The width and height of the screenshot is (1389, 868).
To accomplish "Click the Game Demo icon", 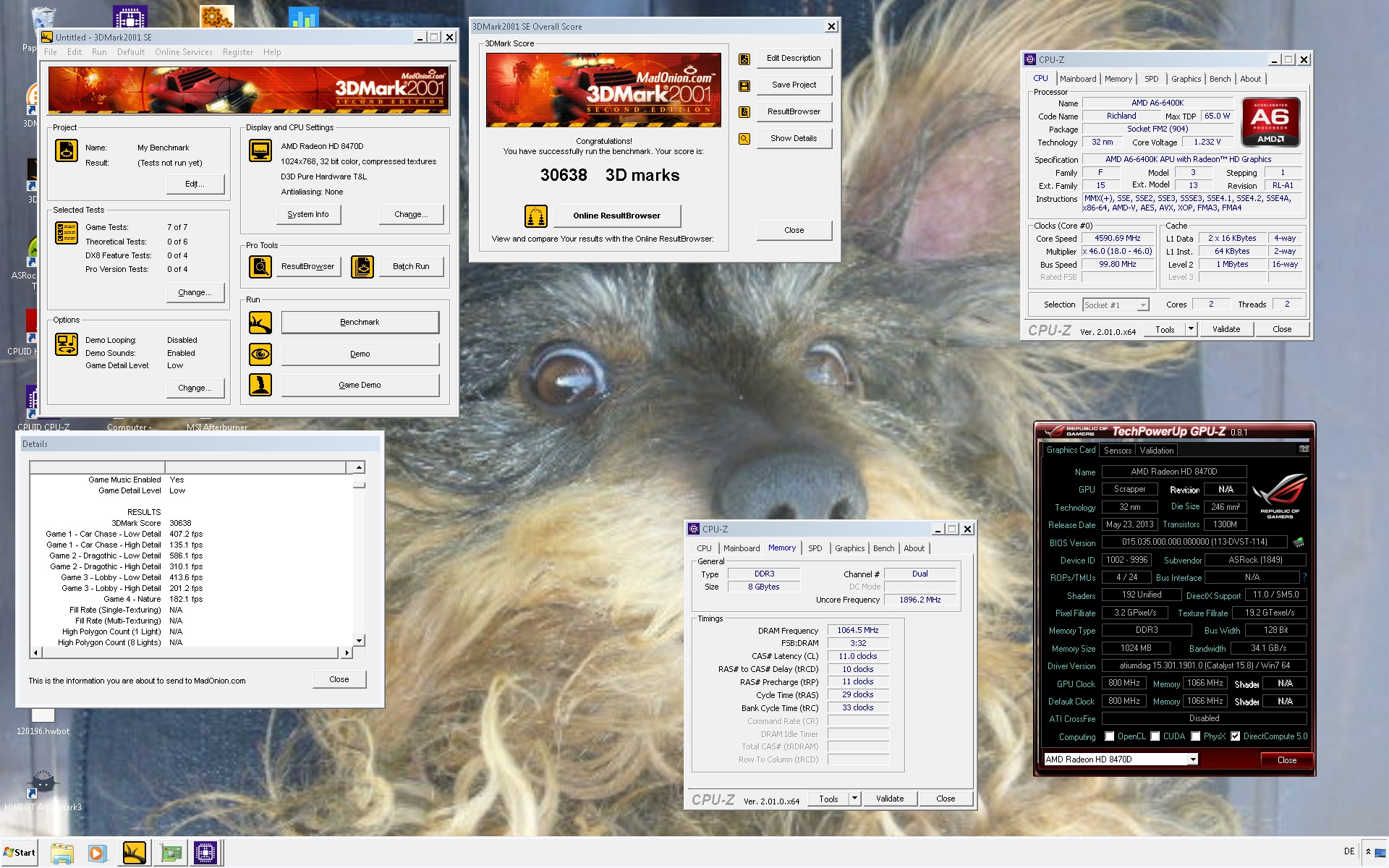I will click(x=260, y=385).
